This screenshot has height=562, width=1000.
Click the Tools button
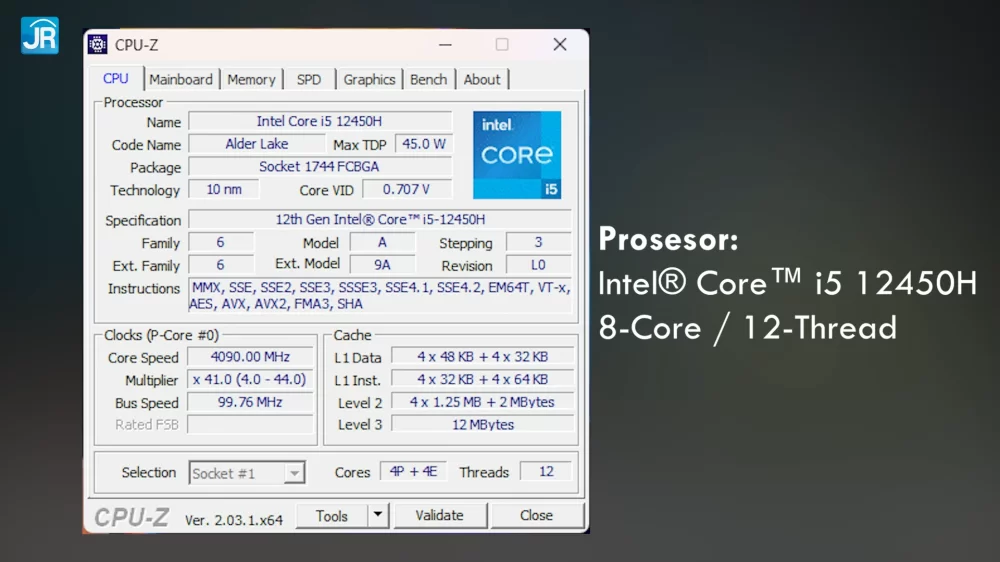(332, 515)
